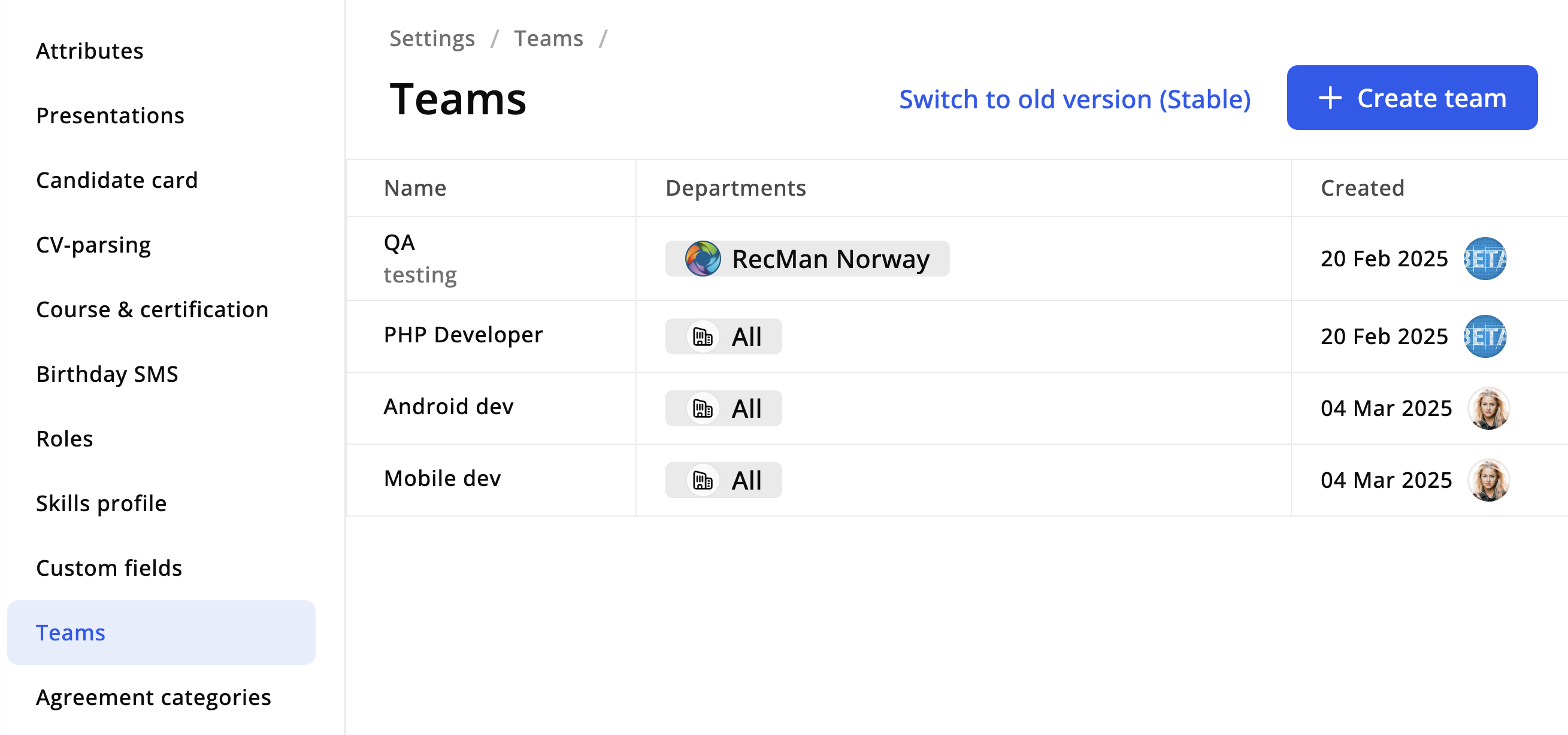Click creator photo in Android dev row
This screenshot has width=1568, height=735.
coord(1488,408)
